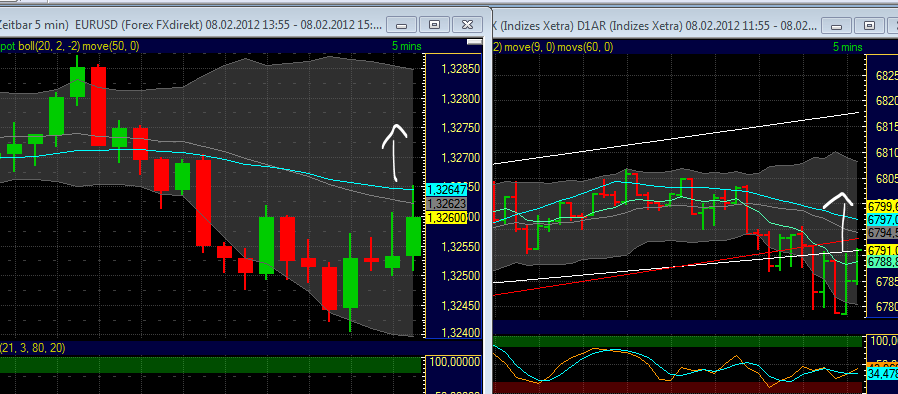Click the gray 6794,5 price tag
The width and height of the screenshot is (898, 394).
[883, 234]
